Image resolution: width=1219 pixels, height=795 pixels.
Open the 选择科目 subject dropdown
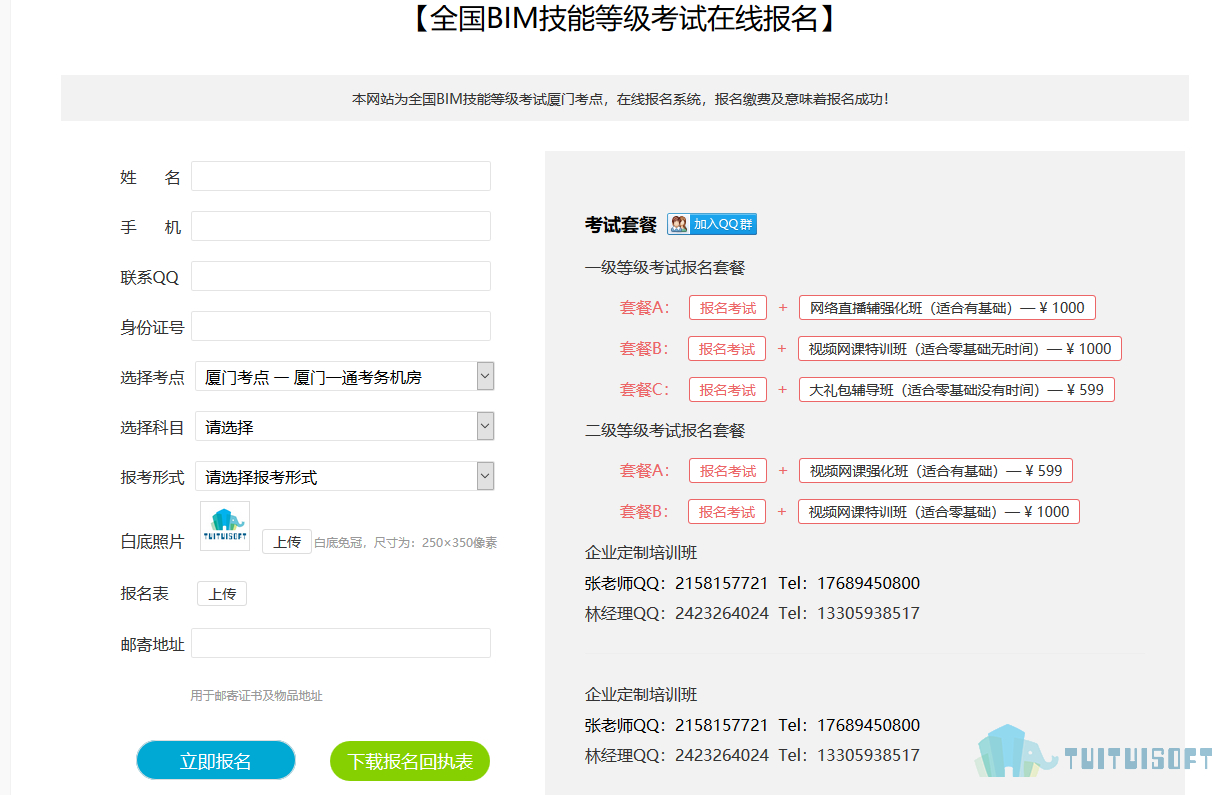345,427
